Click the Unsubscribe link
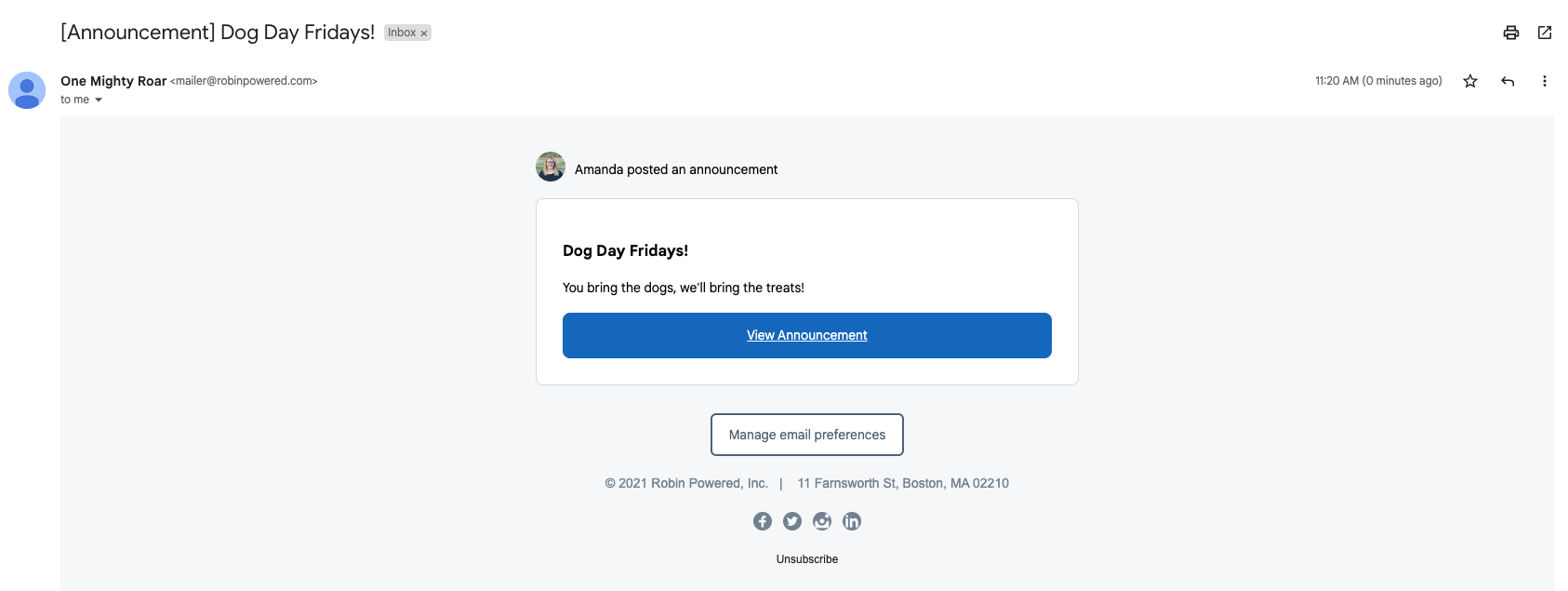Image resolution: width=1568 pixels, height=591 pixels. [x=807, y=559]
